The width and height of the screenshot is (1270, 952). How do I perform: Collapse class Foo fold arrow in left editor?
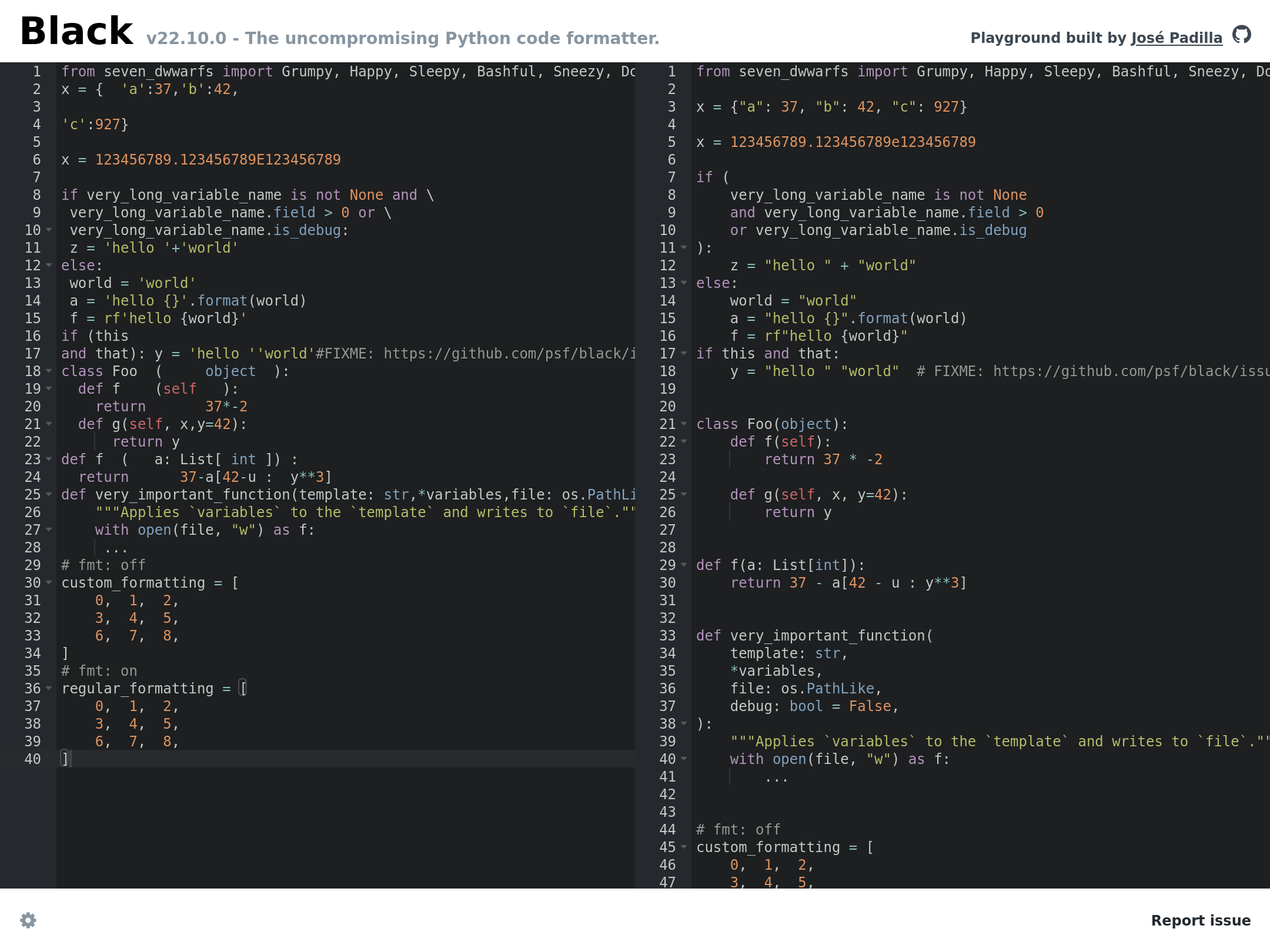[49, 371]
